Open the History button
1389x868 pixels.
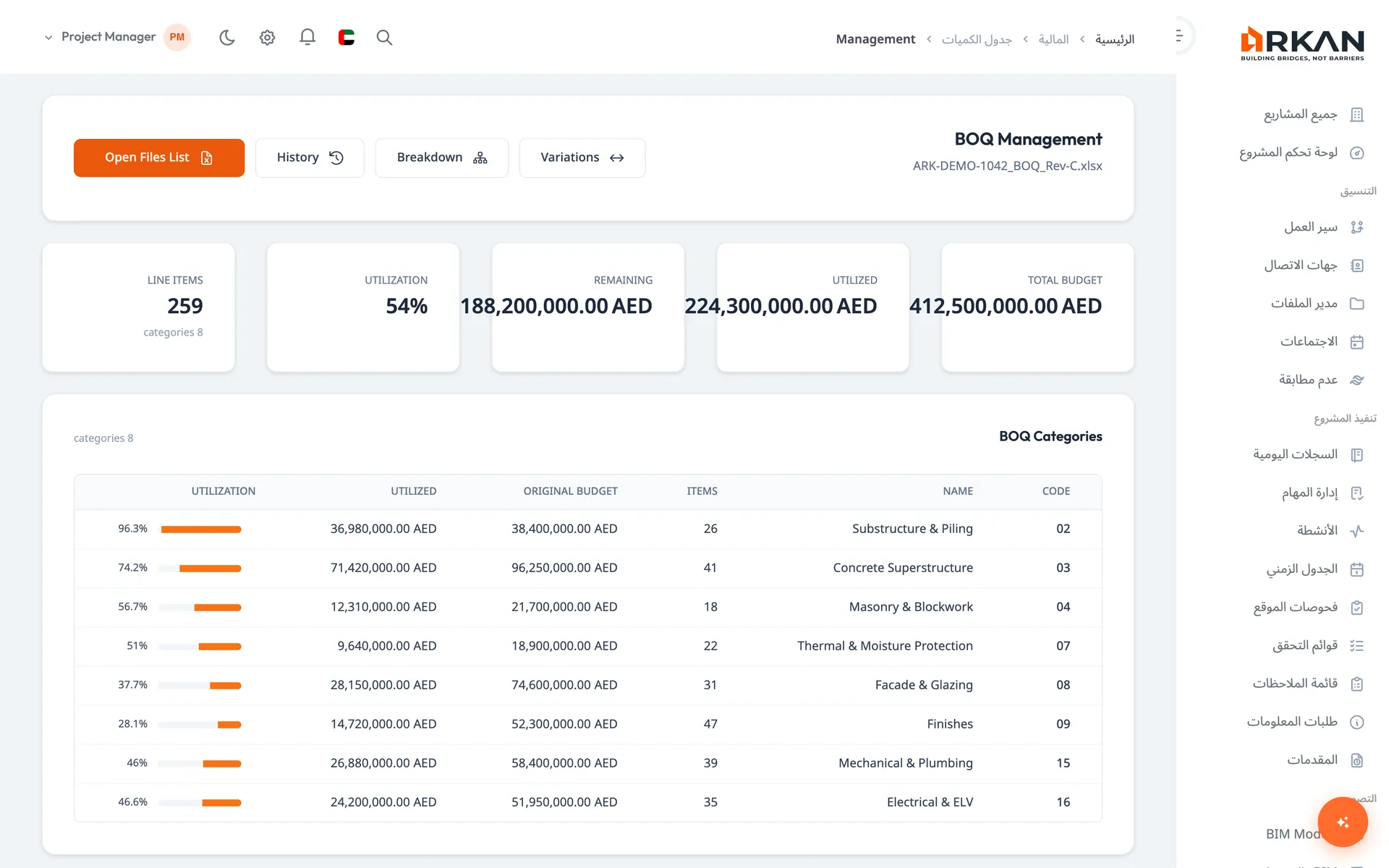coord(310,158)
